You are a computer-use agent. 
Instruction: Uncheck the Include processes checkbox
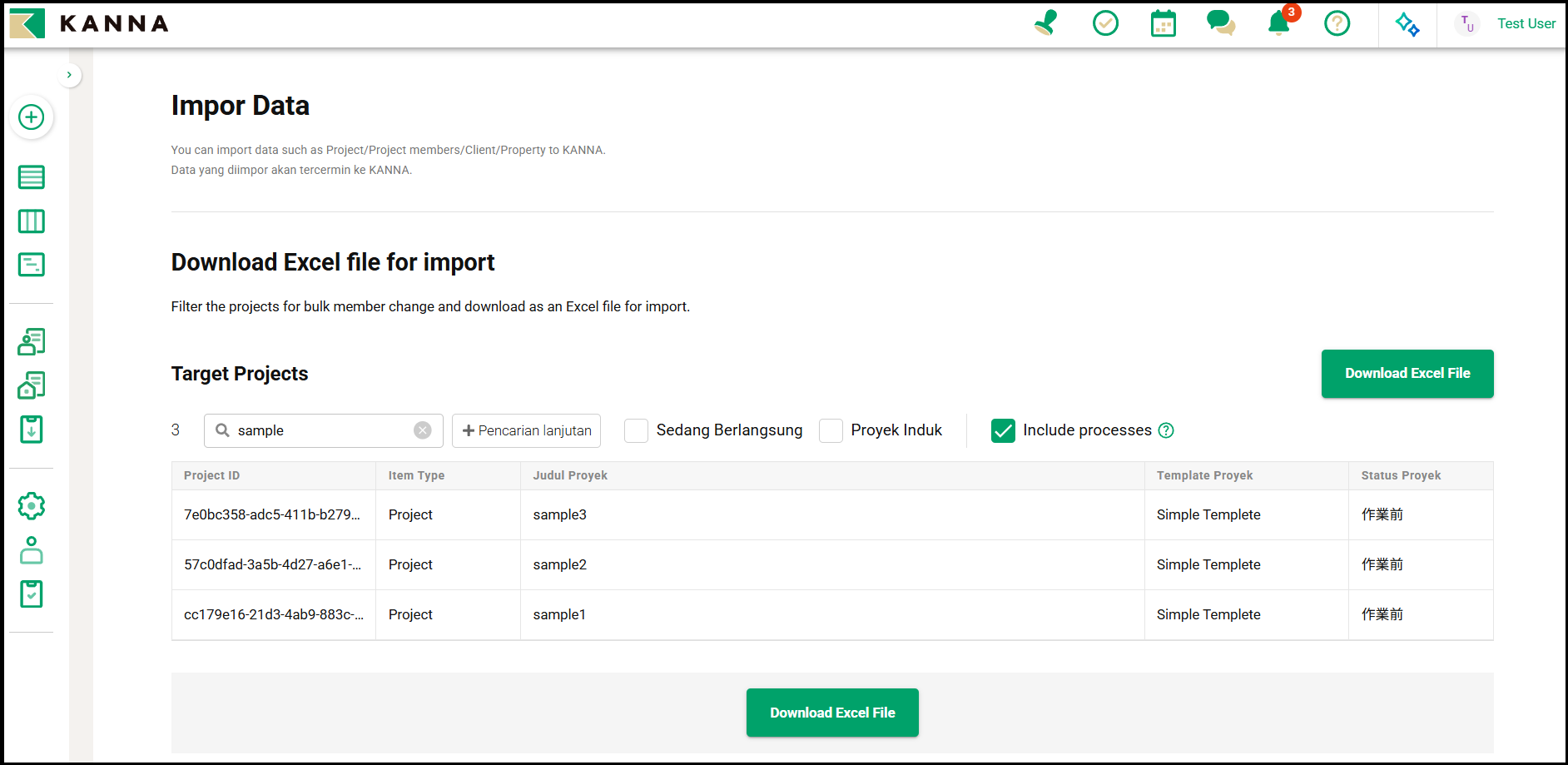pyautogui.click(x=1003, y=430)
